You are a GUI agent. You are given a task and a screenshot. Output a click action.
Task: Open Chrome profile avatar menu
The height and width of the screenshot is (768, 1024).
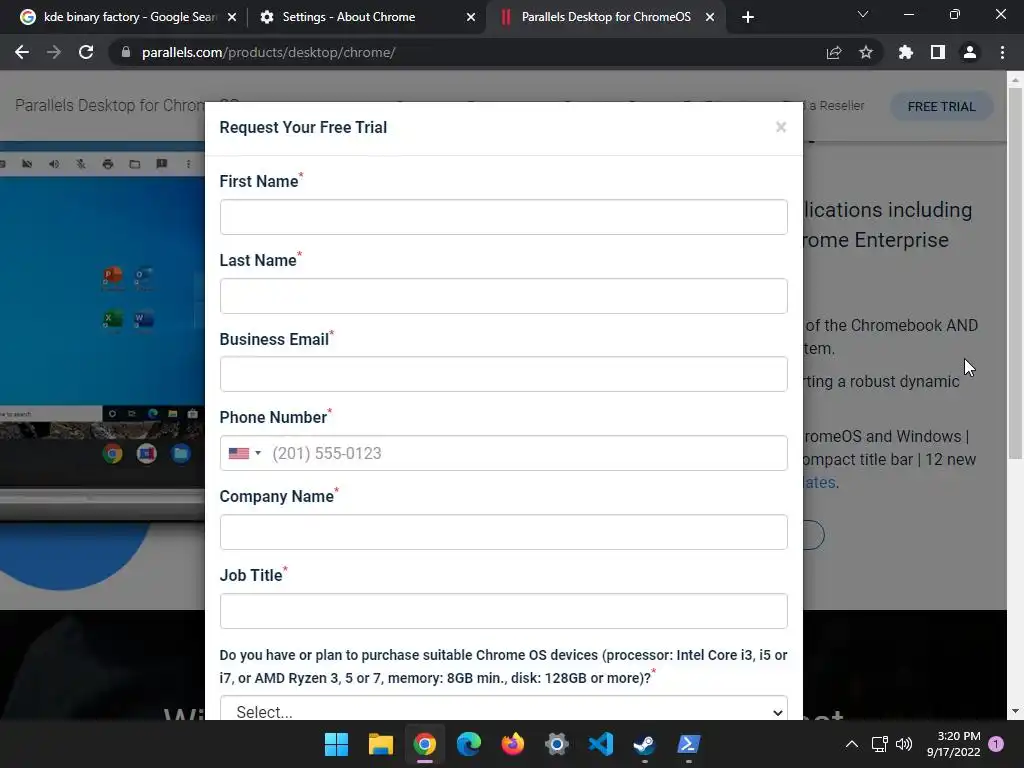coord(970,52)
